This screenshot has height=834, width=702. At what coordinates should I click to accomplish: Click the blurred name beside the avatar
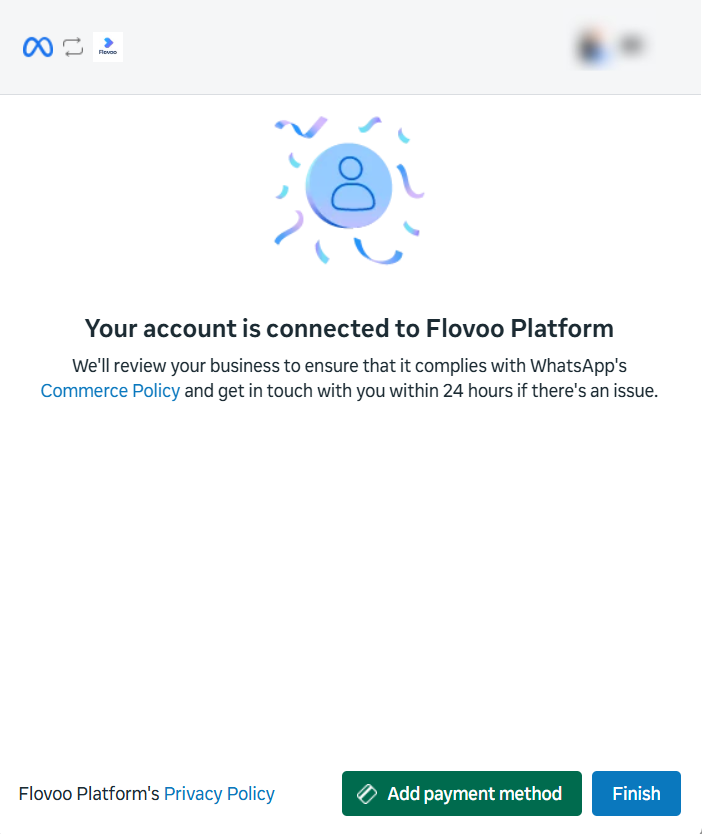[631, 46]
